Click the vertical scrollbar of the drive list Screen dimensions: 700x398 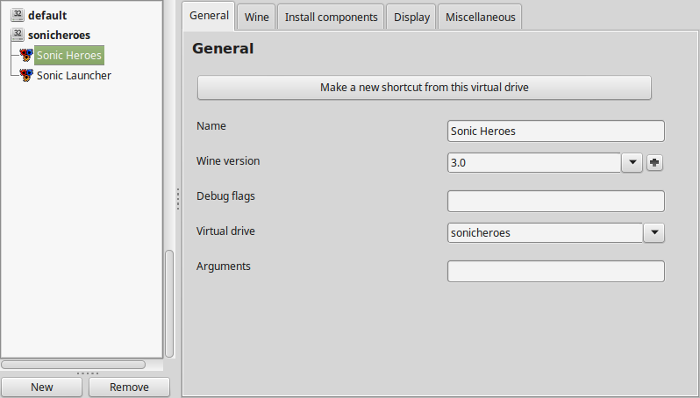point(169,304)
